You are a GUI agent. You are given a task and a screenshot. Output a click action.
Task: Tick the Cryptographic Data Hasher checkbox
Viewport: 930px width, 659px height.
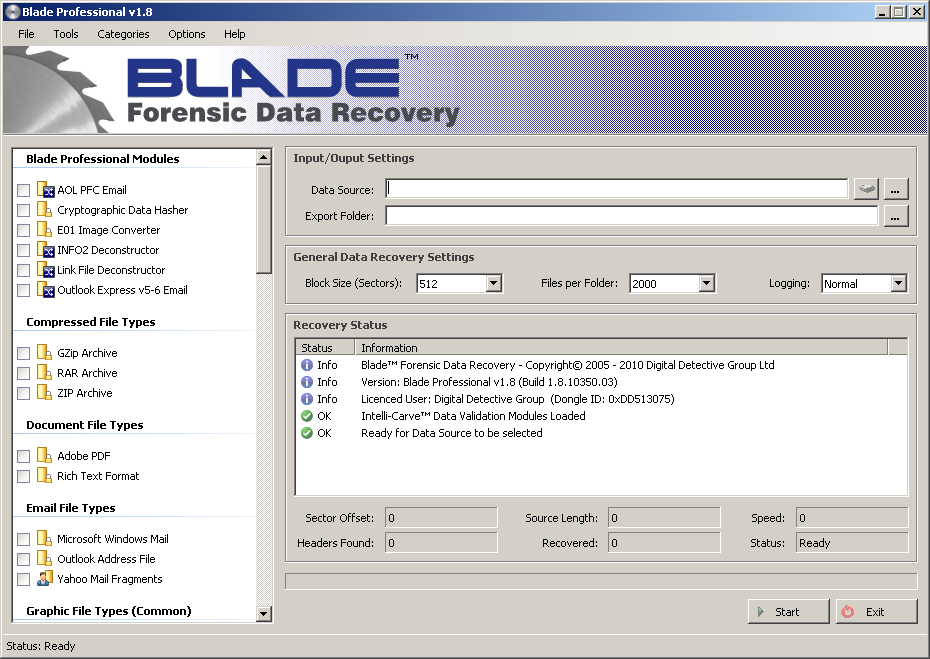pyautogui.click(x=23, y=211)
